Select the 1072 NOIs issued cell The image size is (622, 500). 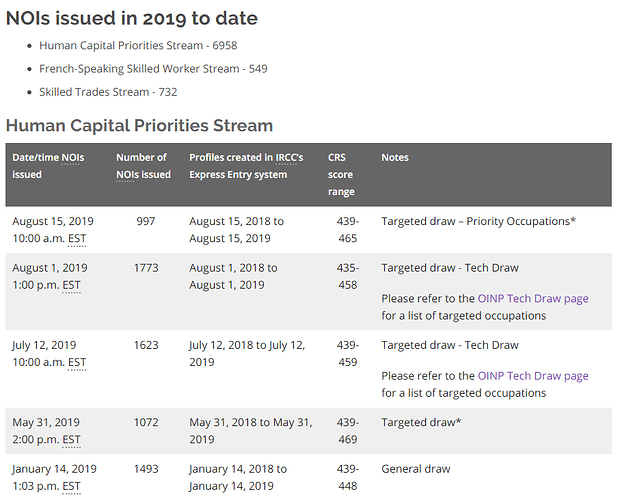point(146,423)
